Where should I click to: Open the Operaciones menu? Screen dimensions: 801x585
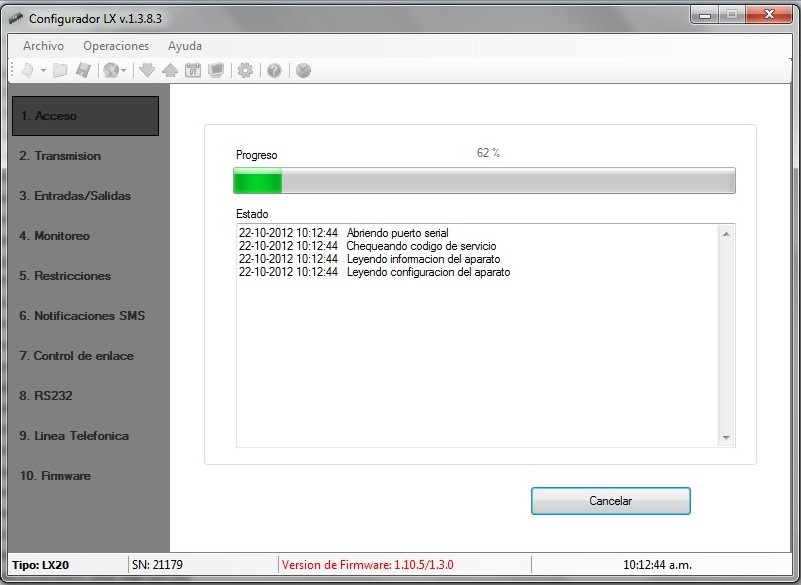point(116,46)
